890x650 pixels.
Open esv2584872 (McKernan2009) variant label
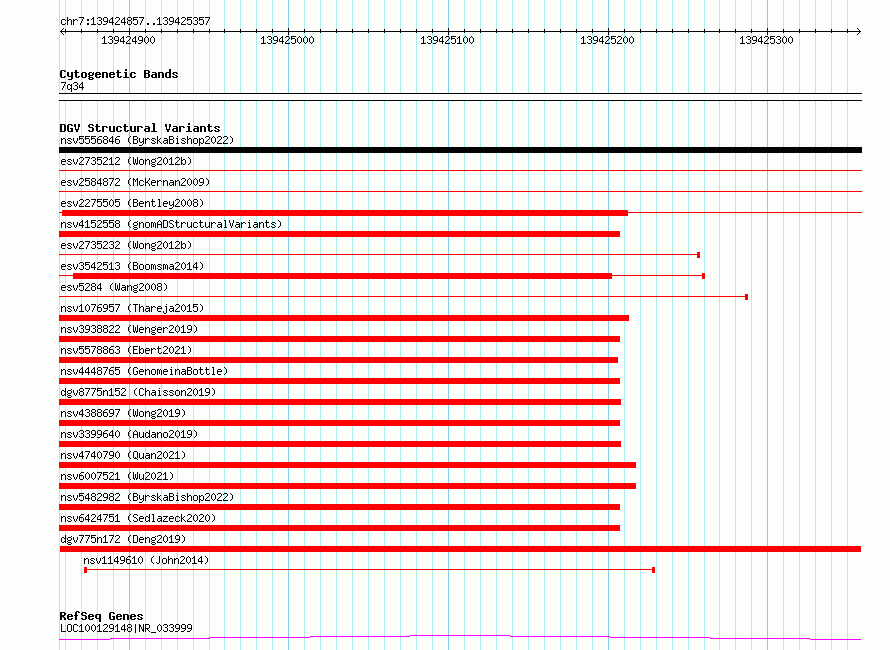[x=135, y=182]
